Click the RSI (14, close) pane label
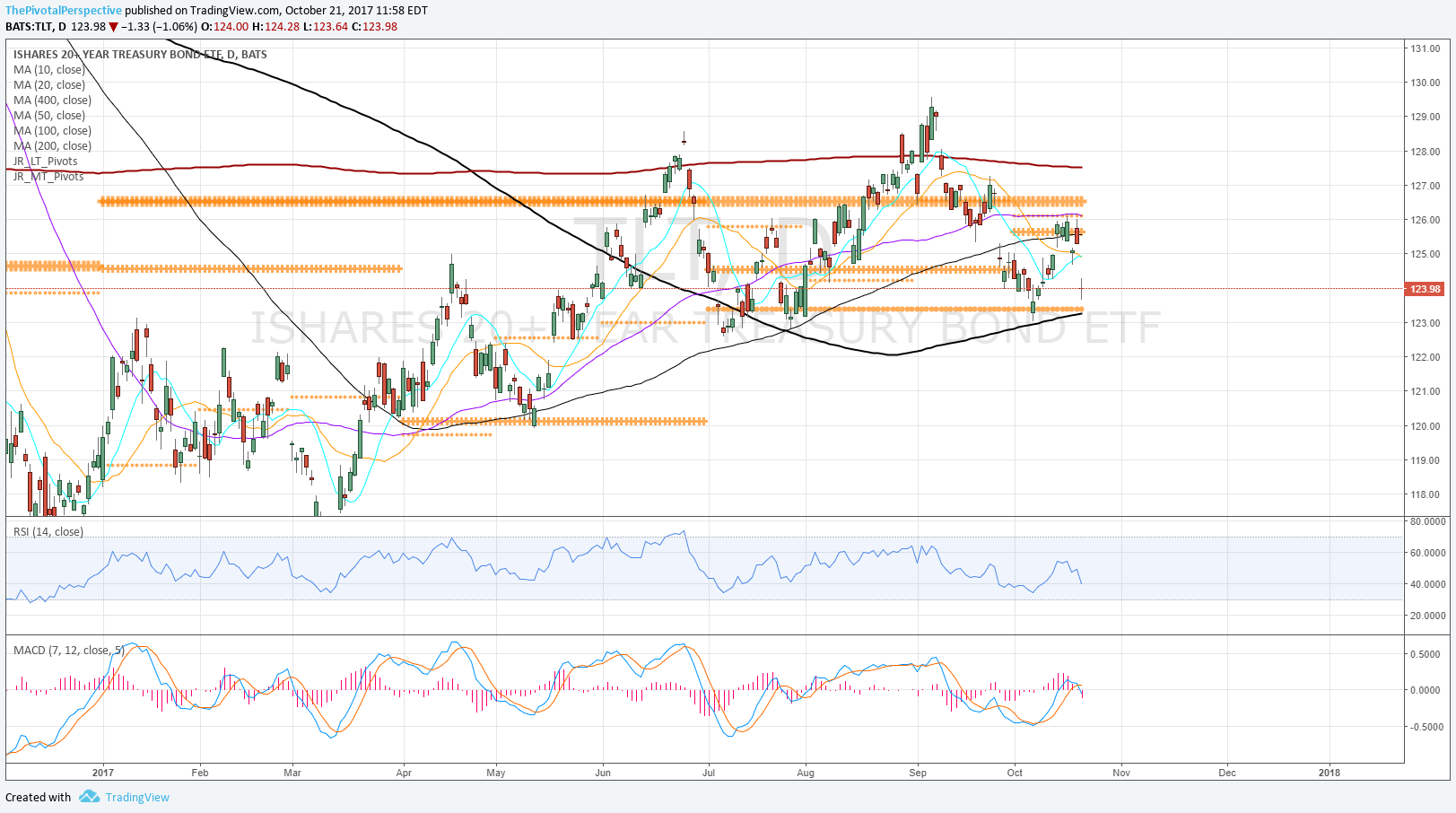The width and height of the screenshot is (1456, 813). click(x=48, y=531)
